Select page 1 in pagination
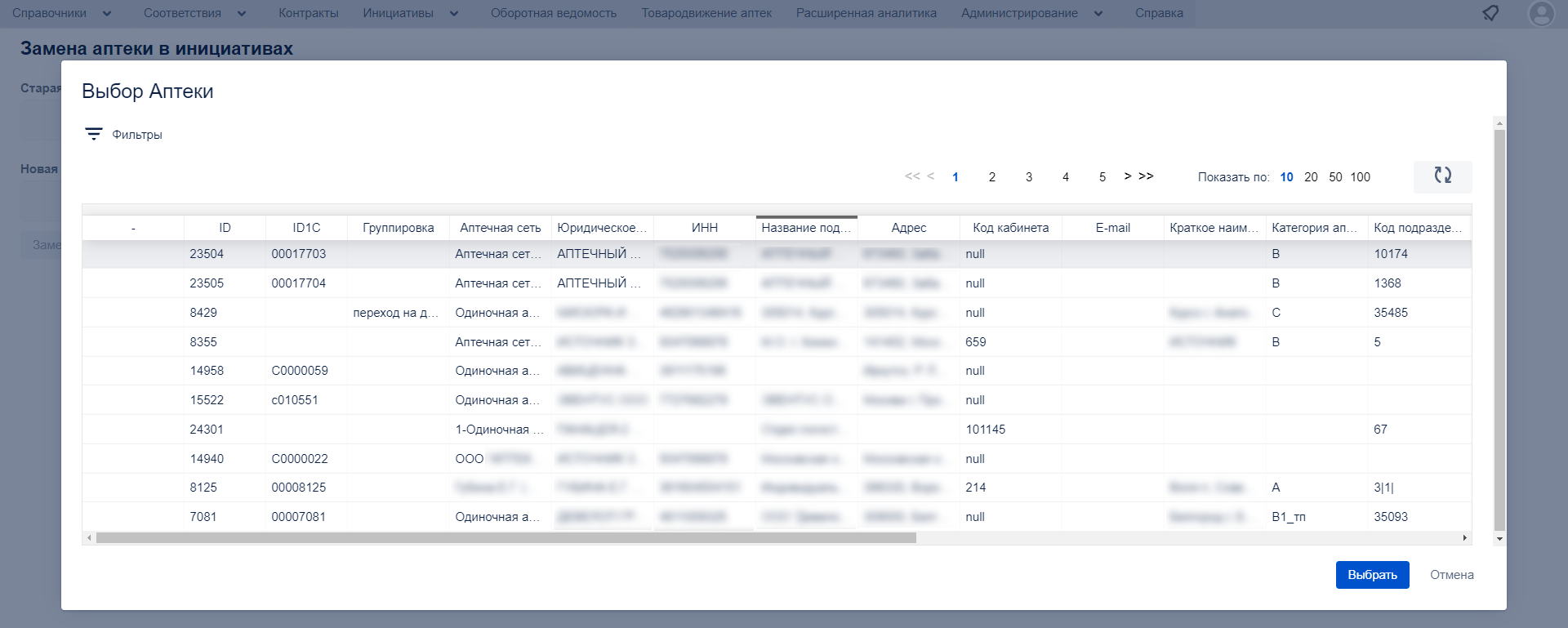Viewport: 1568px width, 628px height. (955, 177)
